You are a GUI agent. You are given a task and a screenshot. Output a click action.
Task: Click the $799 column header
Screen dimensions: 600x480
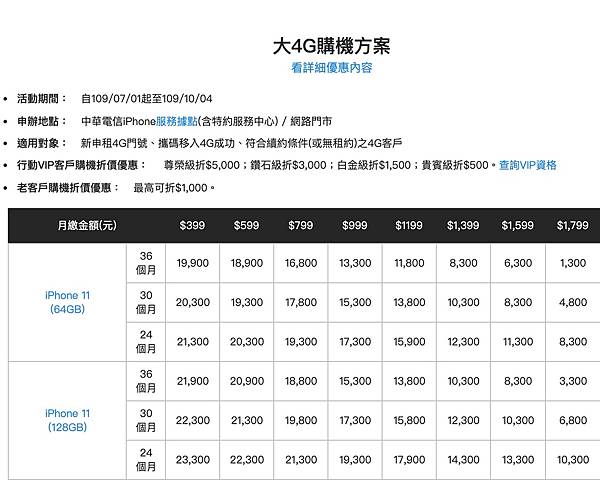click(x=301, y=225)
